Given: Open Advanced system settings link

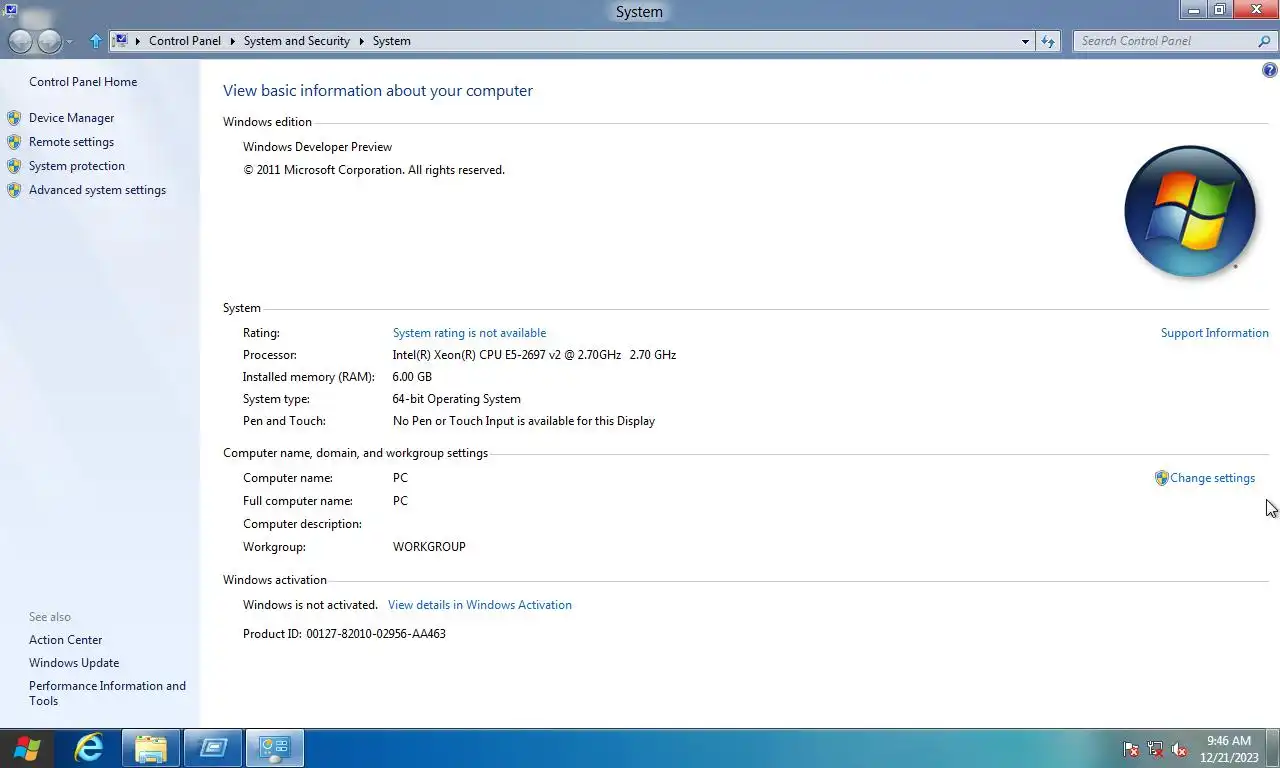Looking at the screenshot, I should click(x=97, y=190).
